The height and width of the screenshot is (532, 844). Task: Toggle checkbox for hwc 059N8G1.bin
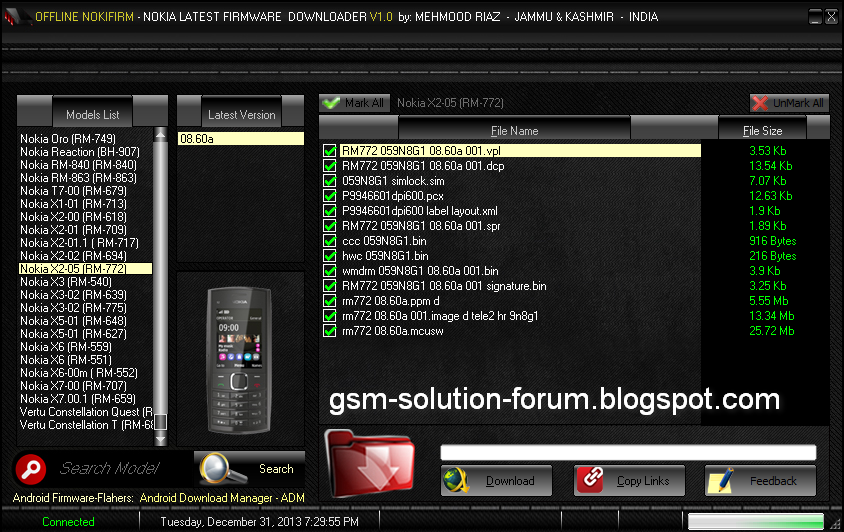tap(329, 256)
